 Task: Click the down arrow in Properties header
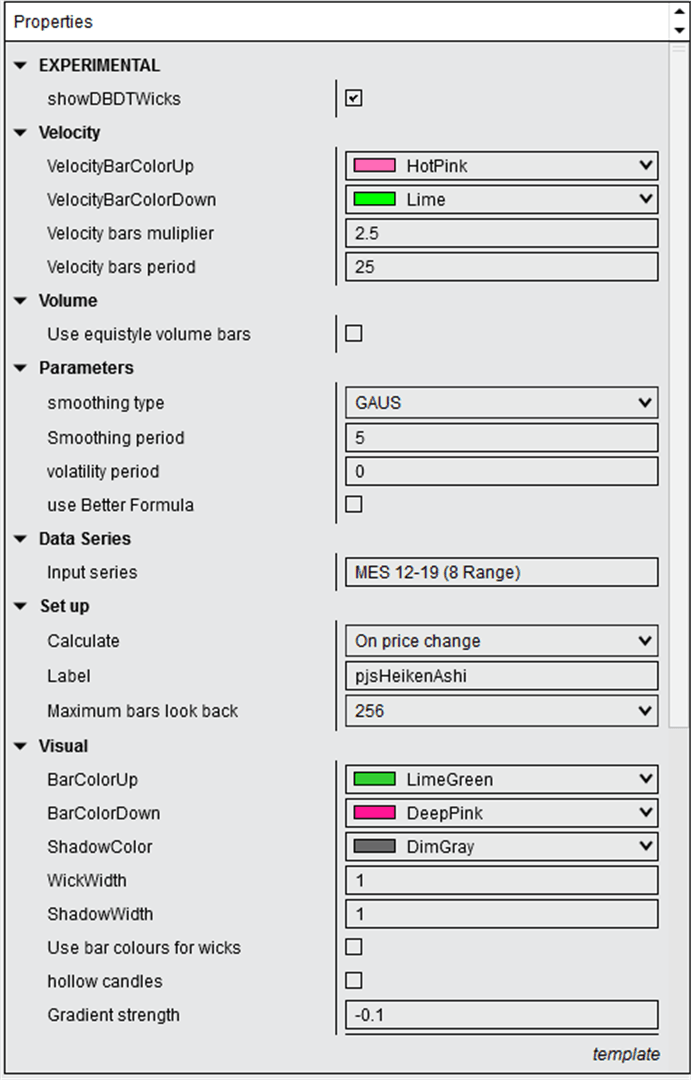(x=679, y=30)
